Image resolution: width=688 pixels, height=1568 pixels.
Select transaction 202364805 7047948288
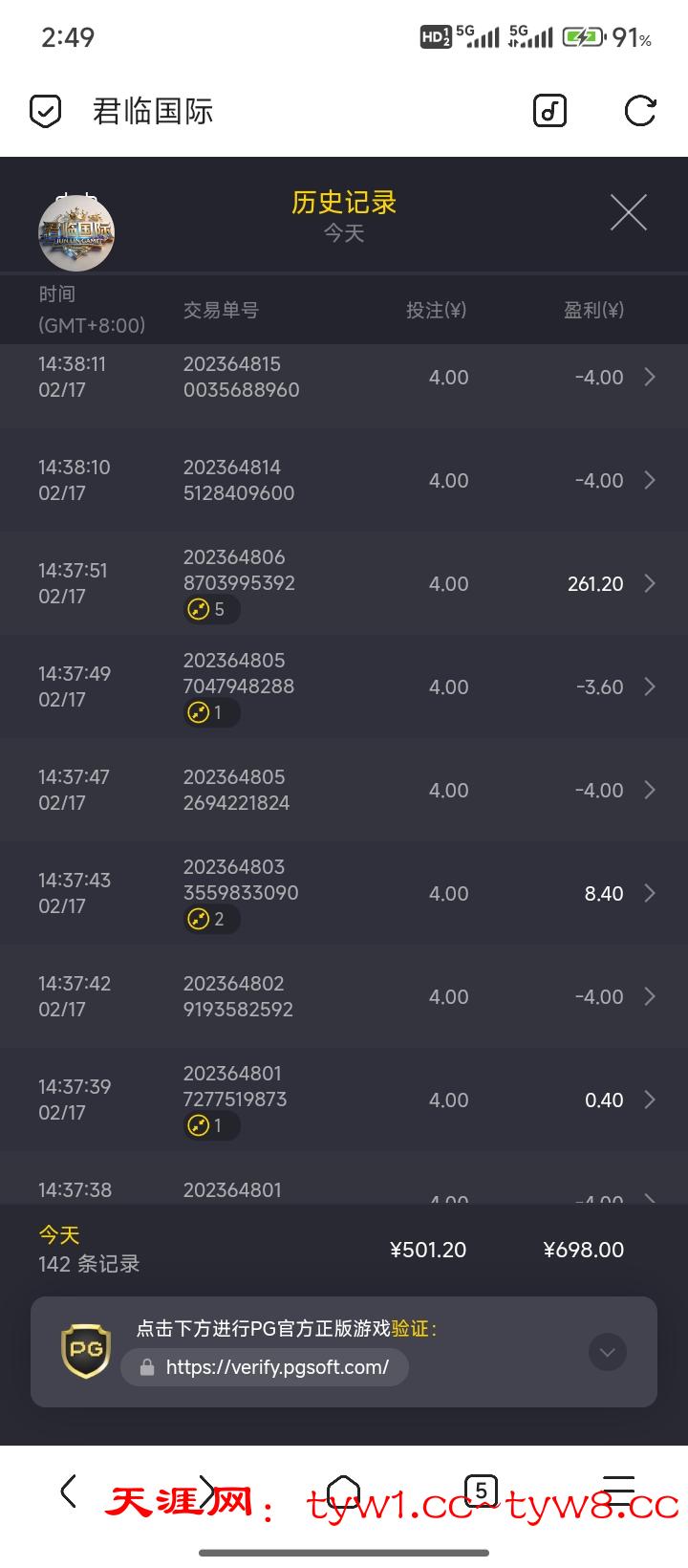coord(239,673)
